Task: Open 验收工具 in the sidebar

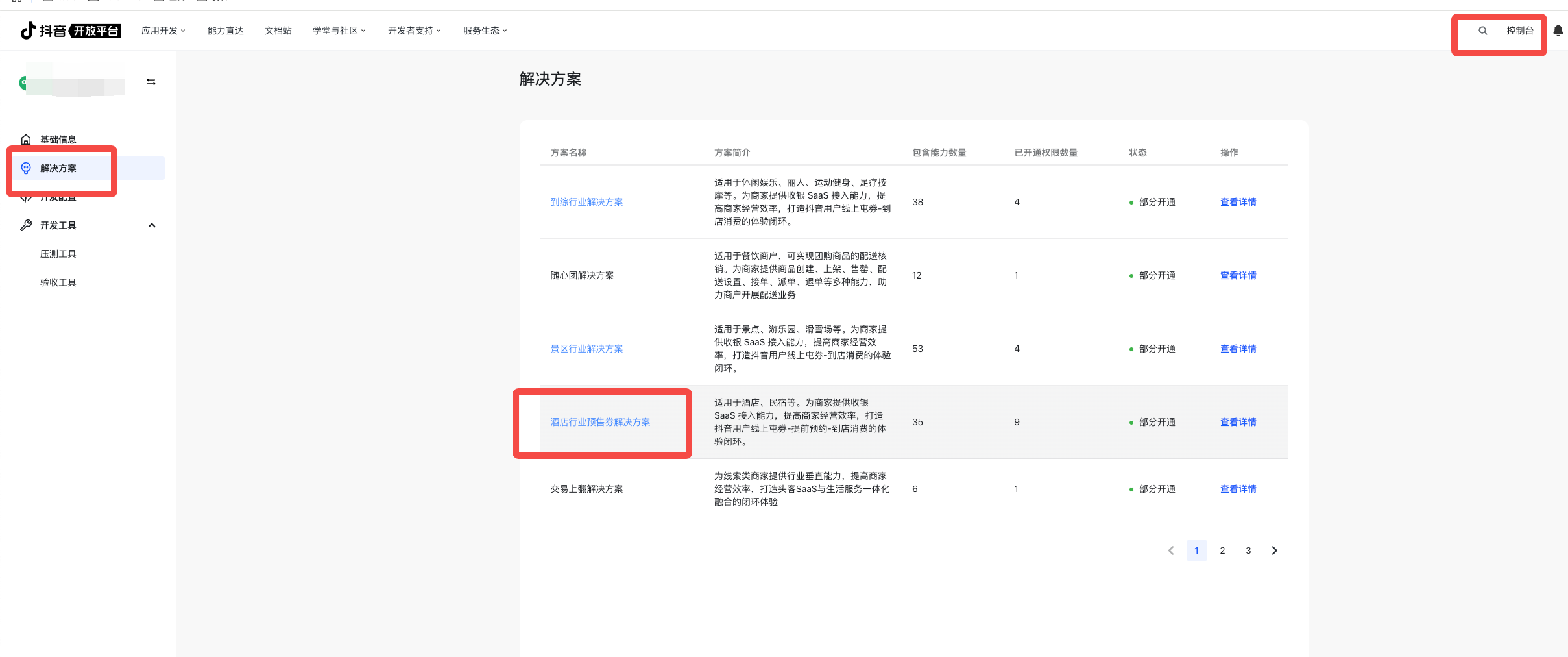Action: pos(58,282)
